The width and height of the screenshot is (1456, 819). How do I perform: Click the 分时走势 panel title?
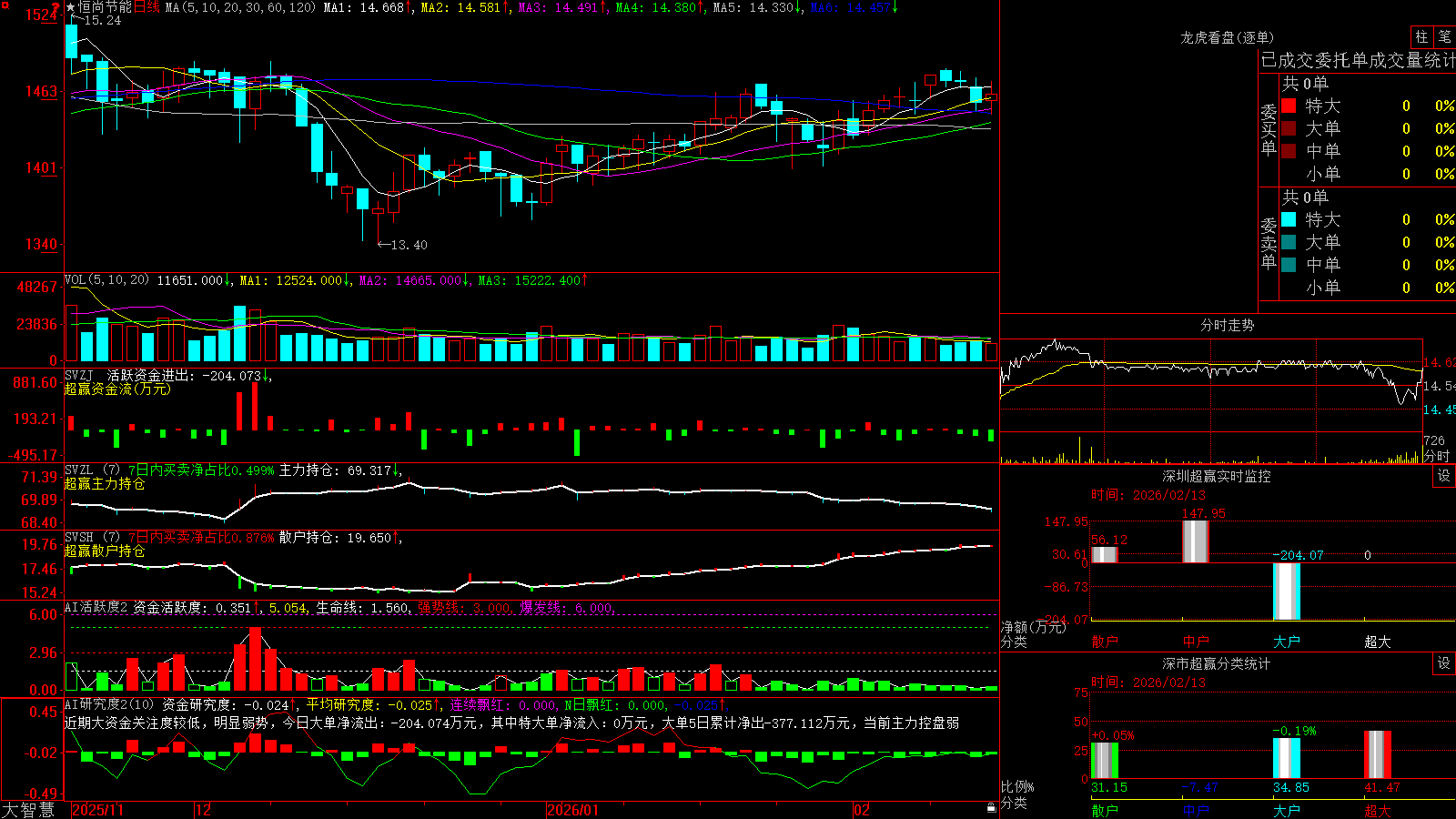pyautogui.click(x=1228, y=325)
